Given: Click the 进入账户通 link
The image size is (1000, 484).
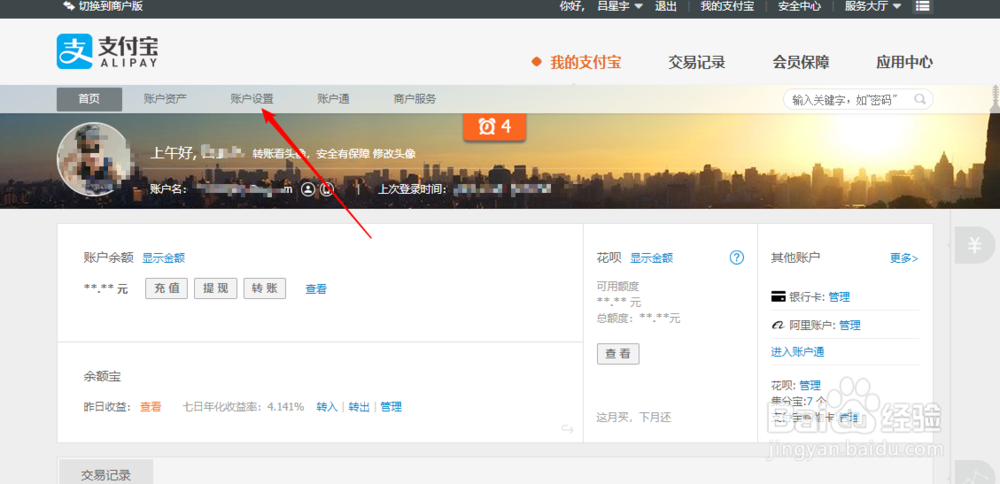Looking at the screenshot, I should (x=798, y=352).
